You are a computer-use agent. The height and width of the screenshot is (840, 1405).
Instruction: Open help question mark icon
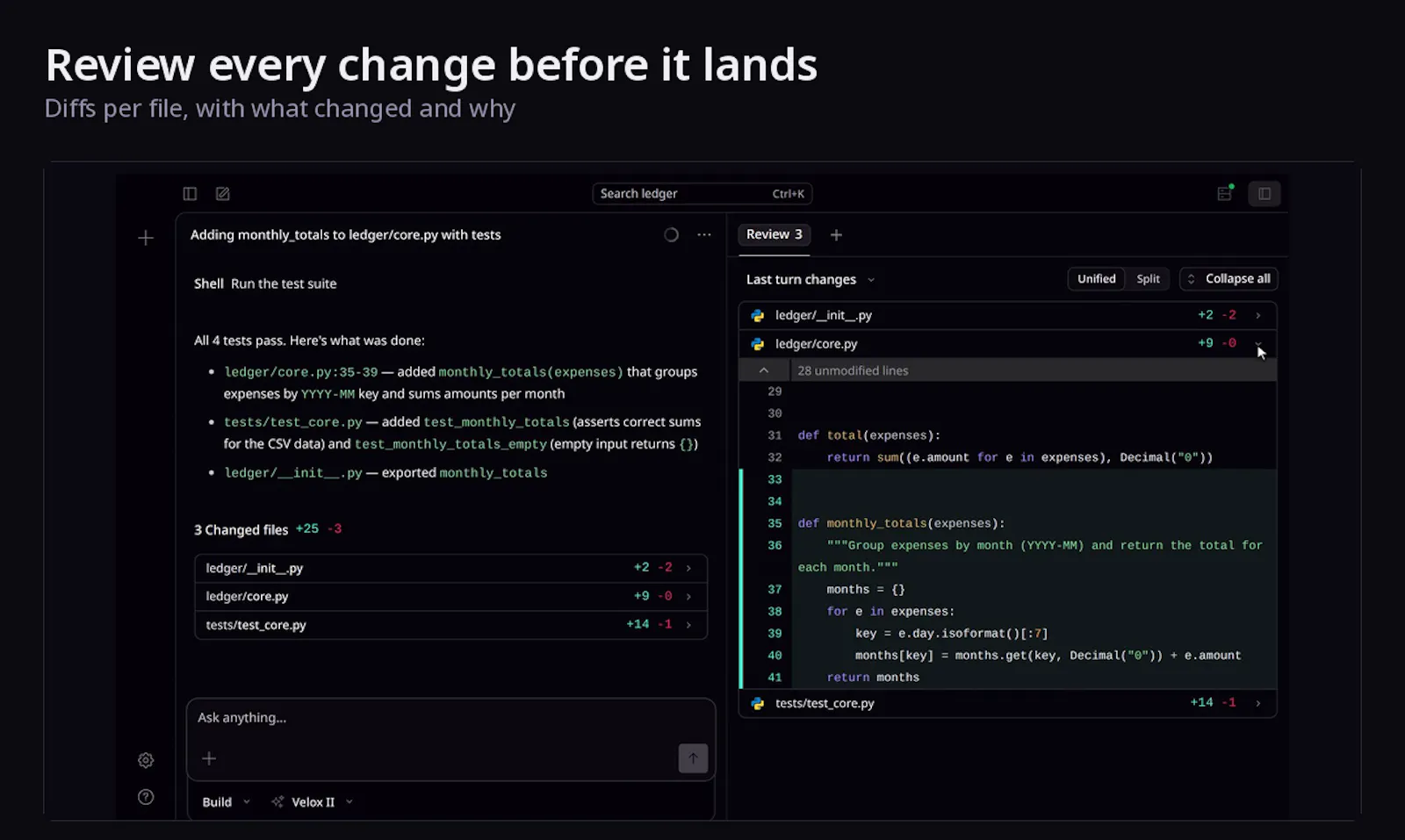point(146,797)
